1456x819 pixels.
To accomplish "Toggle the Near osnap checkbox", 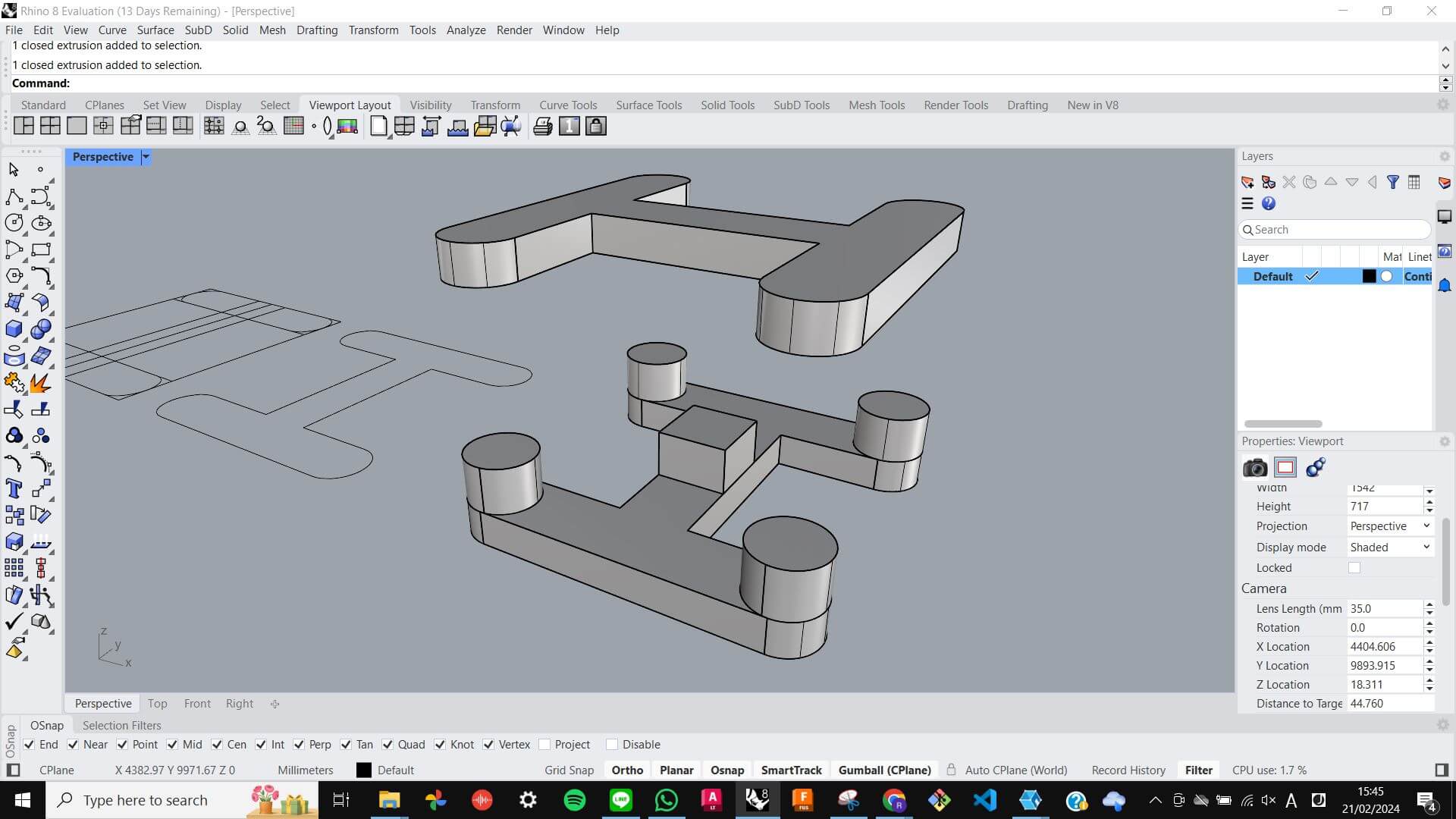I will (73, 745).
